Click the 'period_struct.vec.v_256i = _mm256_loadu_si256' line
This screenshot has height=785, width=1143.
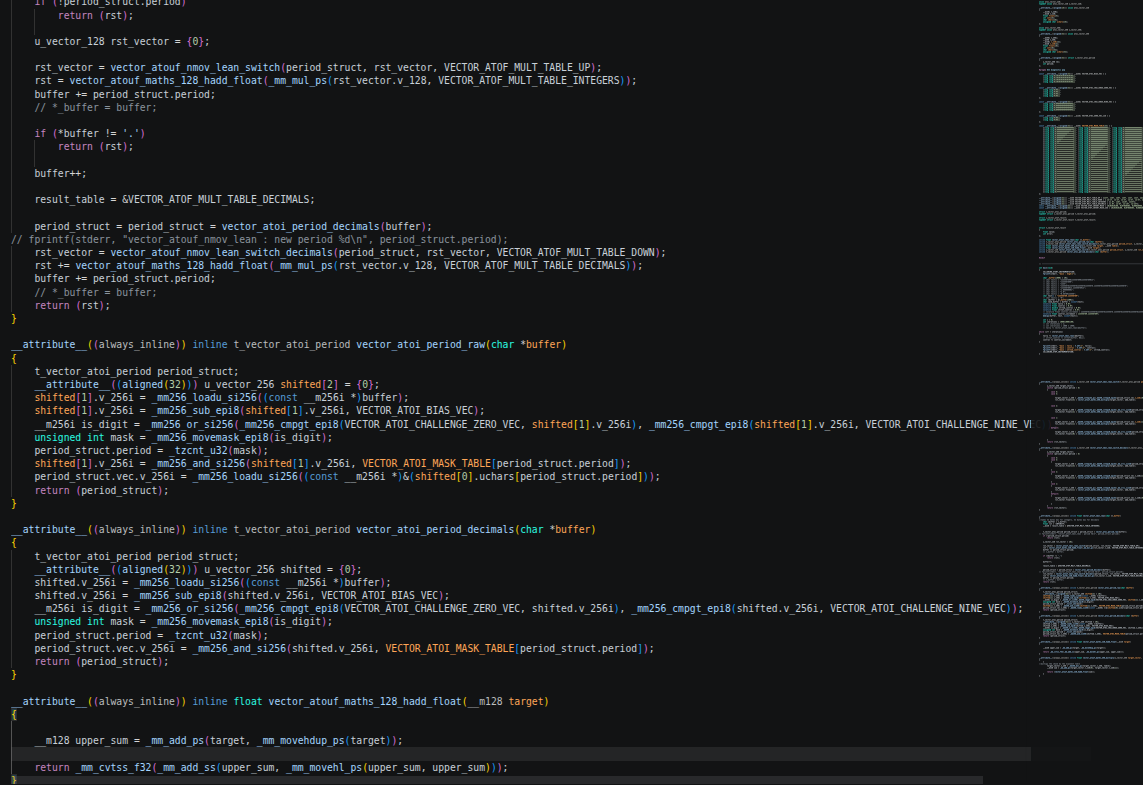(347, 477)
